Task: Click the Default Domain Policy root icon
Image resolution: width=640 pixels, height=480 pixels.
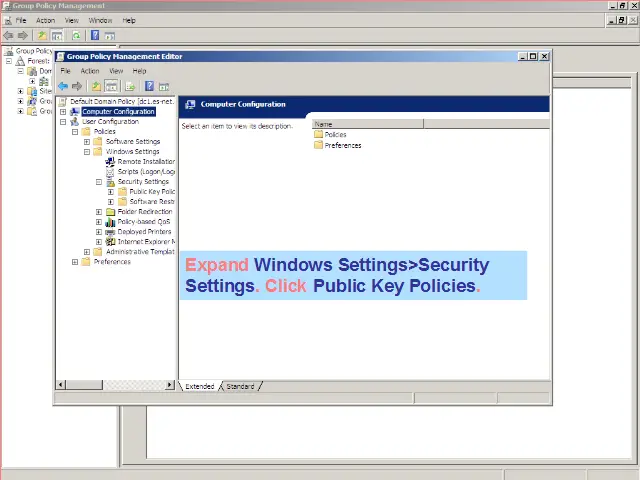Action: [62, 102]
